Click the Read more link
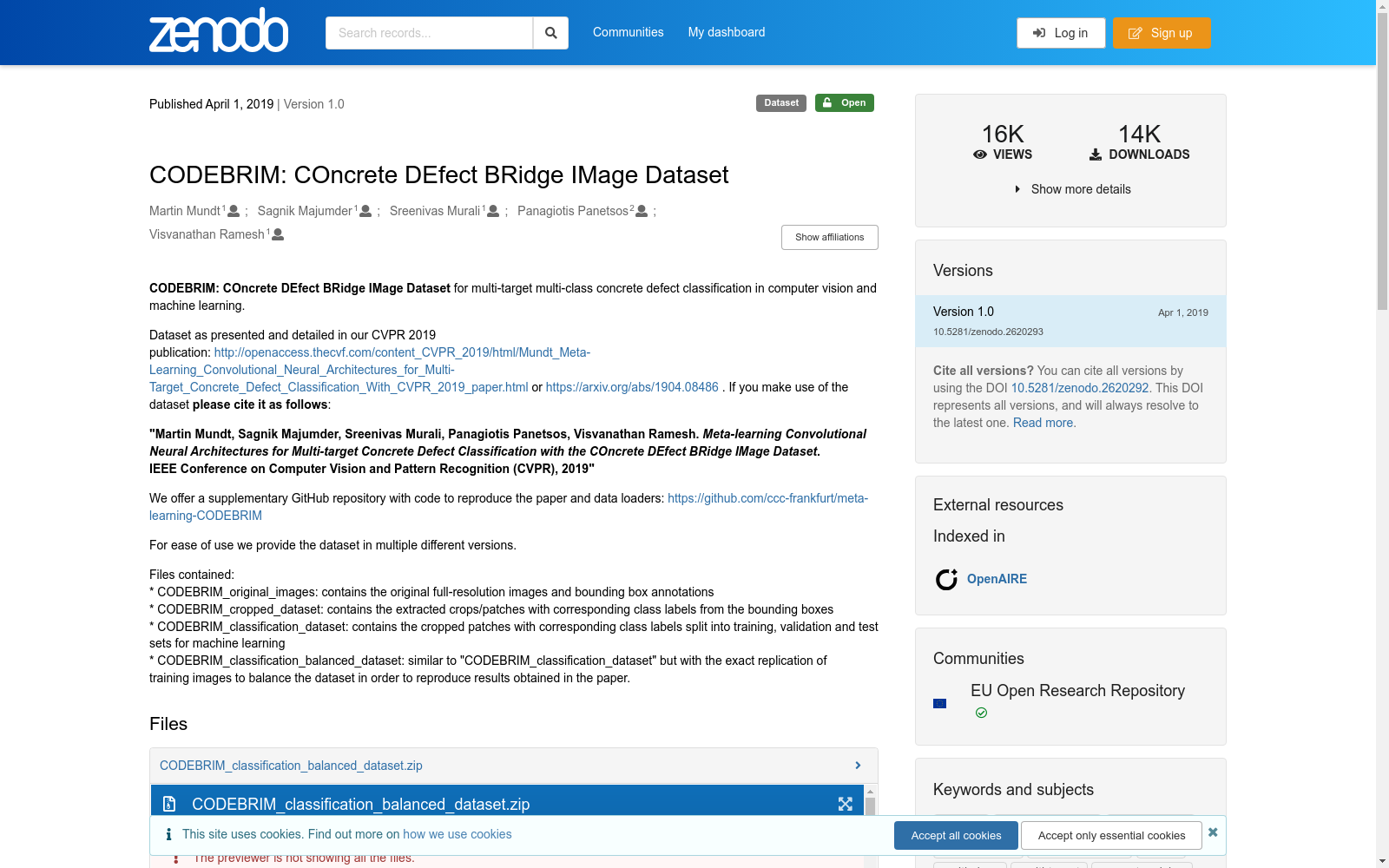This screenshot has height=868, width=1389. (x=1043, y=423)
